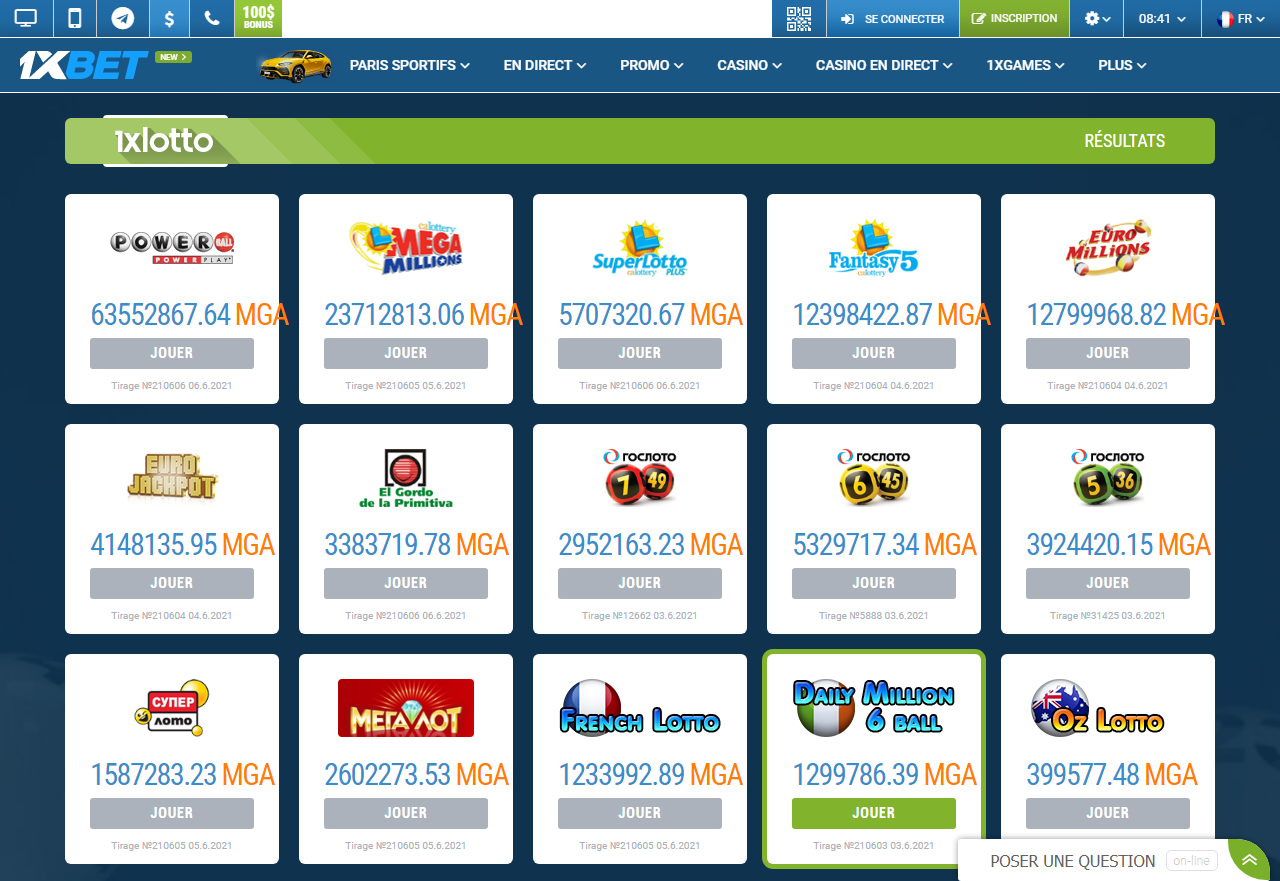Expand the PROMO menu
Image resolution: width=1280 pixels, height=881 pixels.
[x=652, y=65]
